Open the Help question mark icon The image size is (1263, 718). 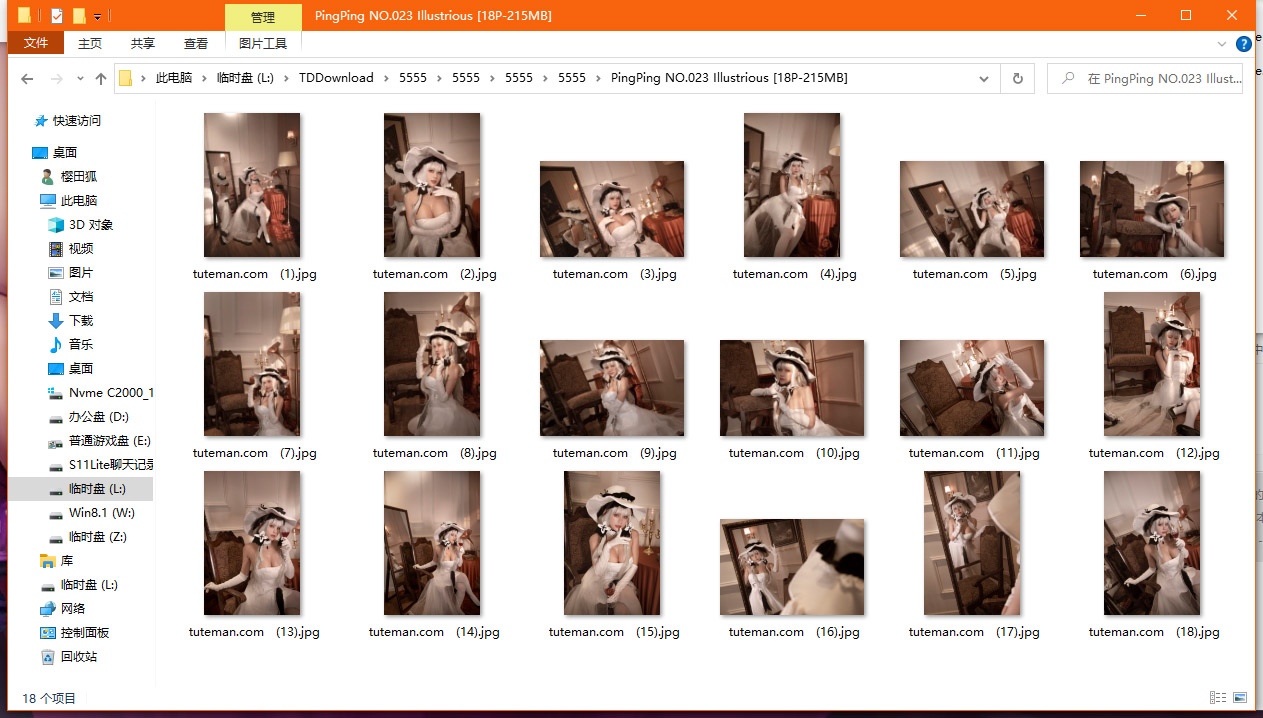1243,44
